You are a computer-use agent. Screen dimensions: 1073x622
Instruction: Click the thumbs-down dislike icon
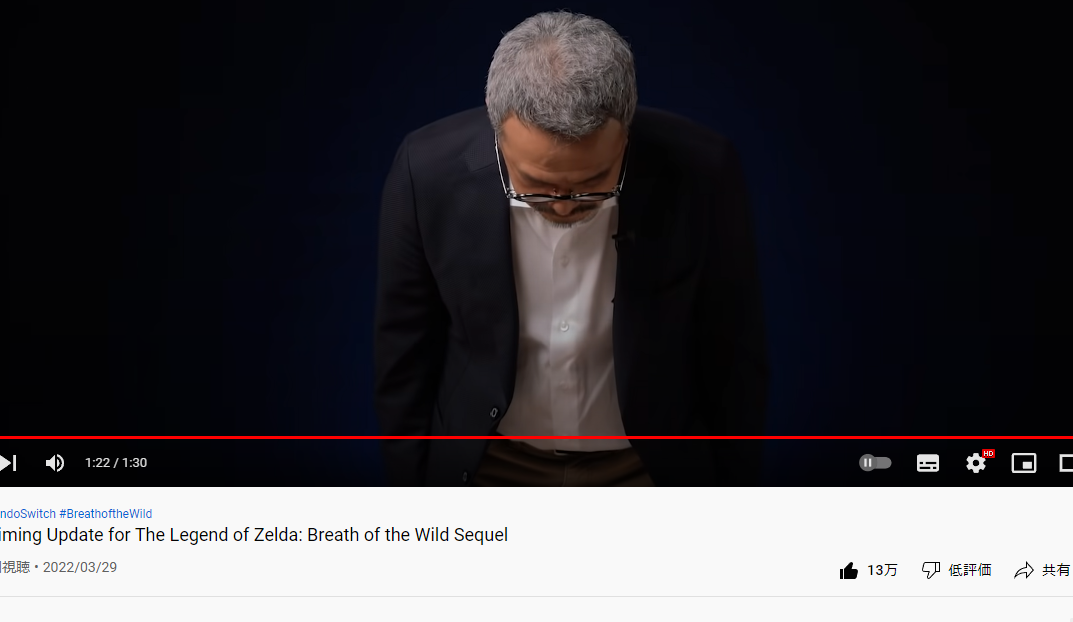point(931,570)
